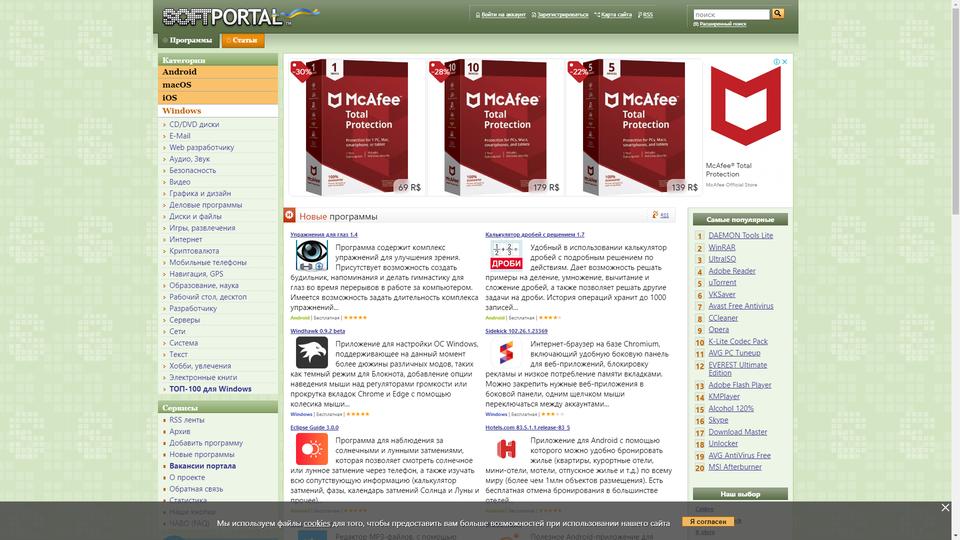The height and width of the screenshot is (540, 960).
Task: Open the Hotels.com app icon
Action: tap(506, 449)
